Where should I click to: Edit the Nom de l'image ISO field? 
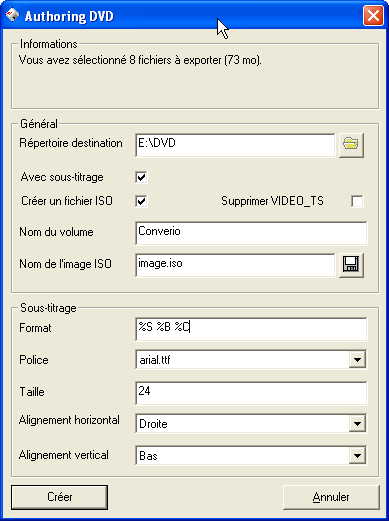(235, 265)
